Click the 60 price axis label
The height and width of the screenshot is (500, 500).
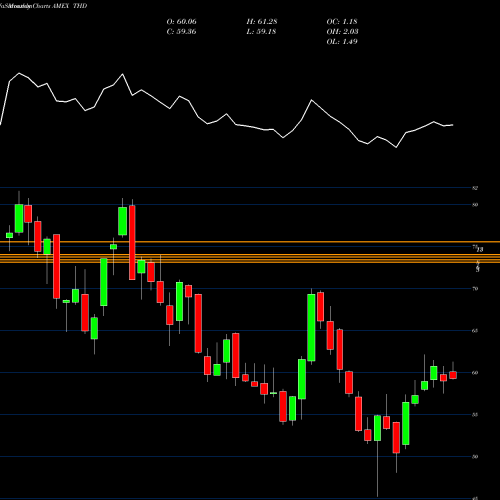click(475, 373)
